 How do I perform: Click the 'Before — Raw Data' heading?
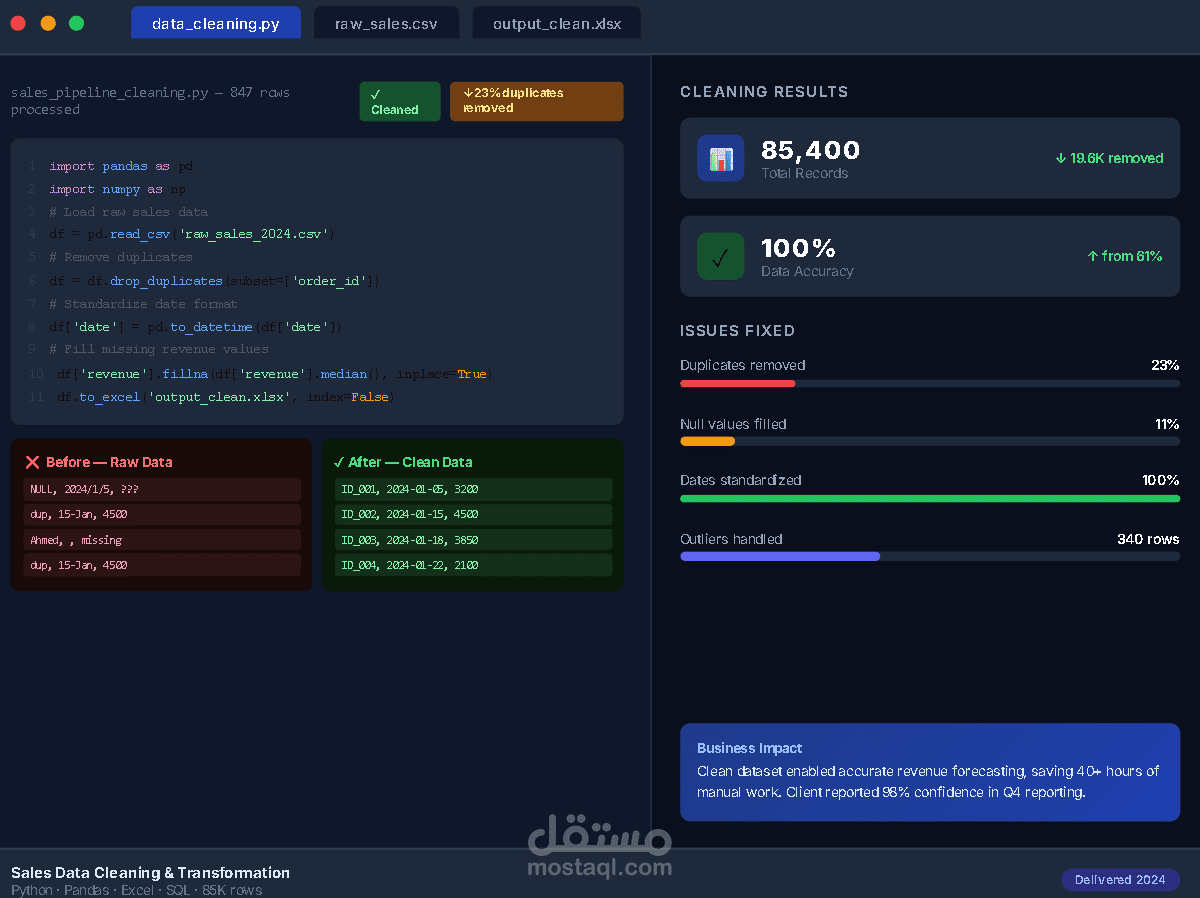(109, 462)
